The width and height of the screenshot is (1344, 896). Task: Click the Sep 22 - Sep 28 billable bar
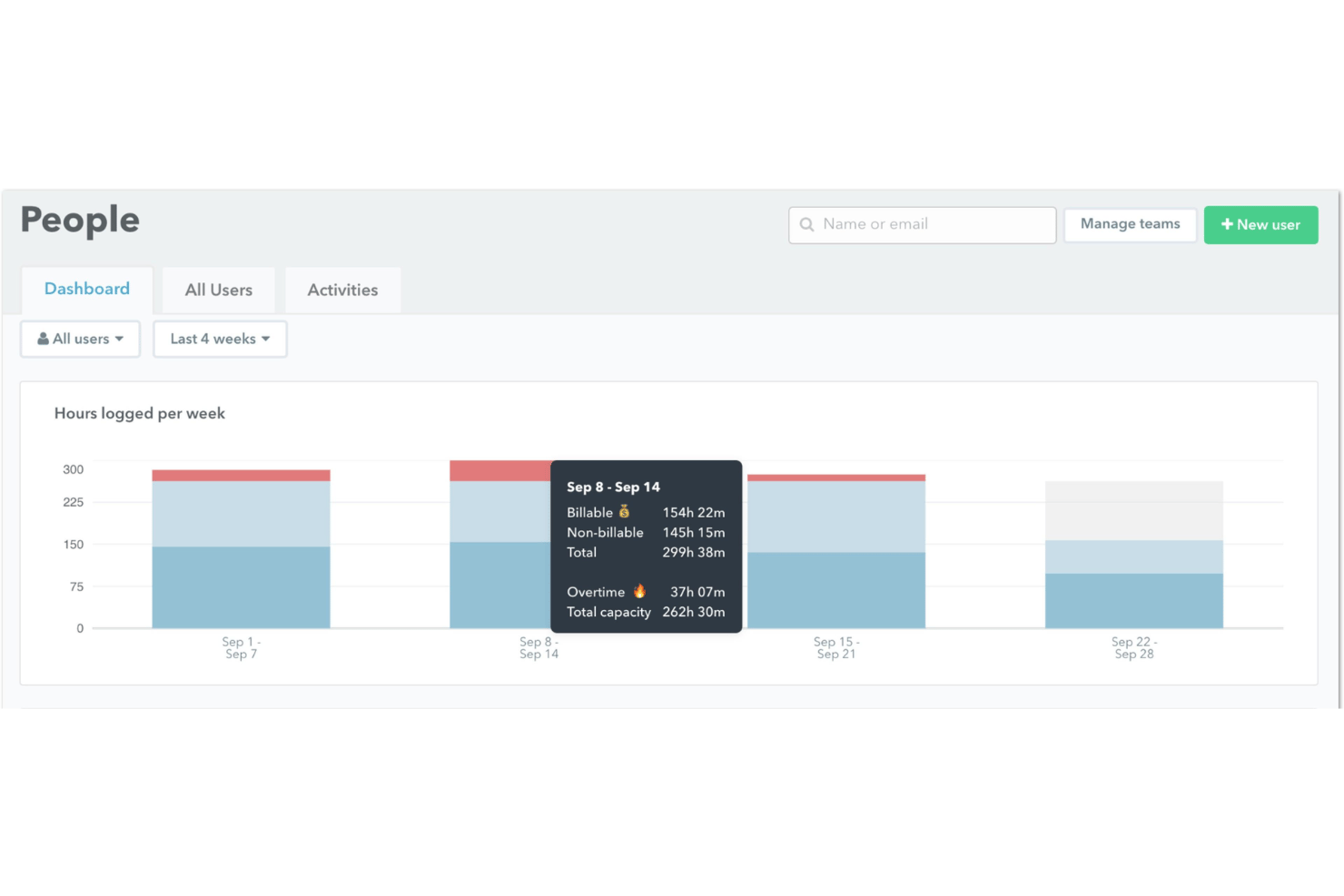pos(1134,601)
